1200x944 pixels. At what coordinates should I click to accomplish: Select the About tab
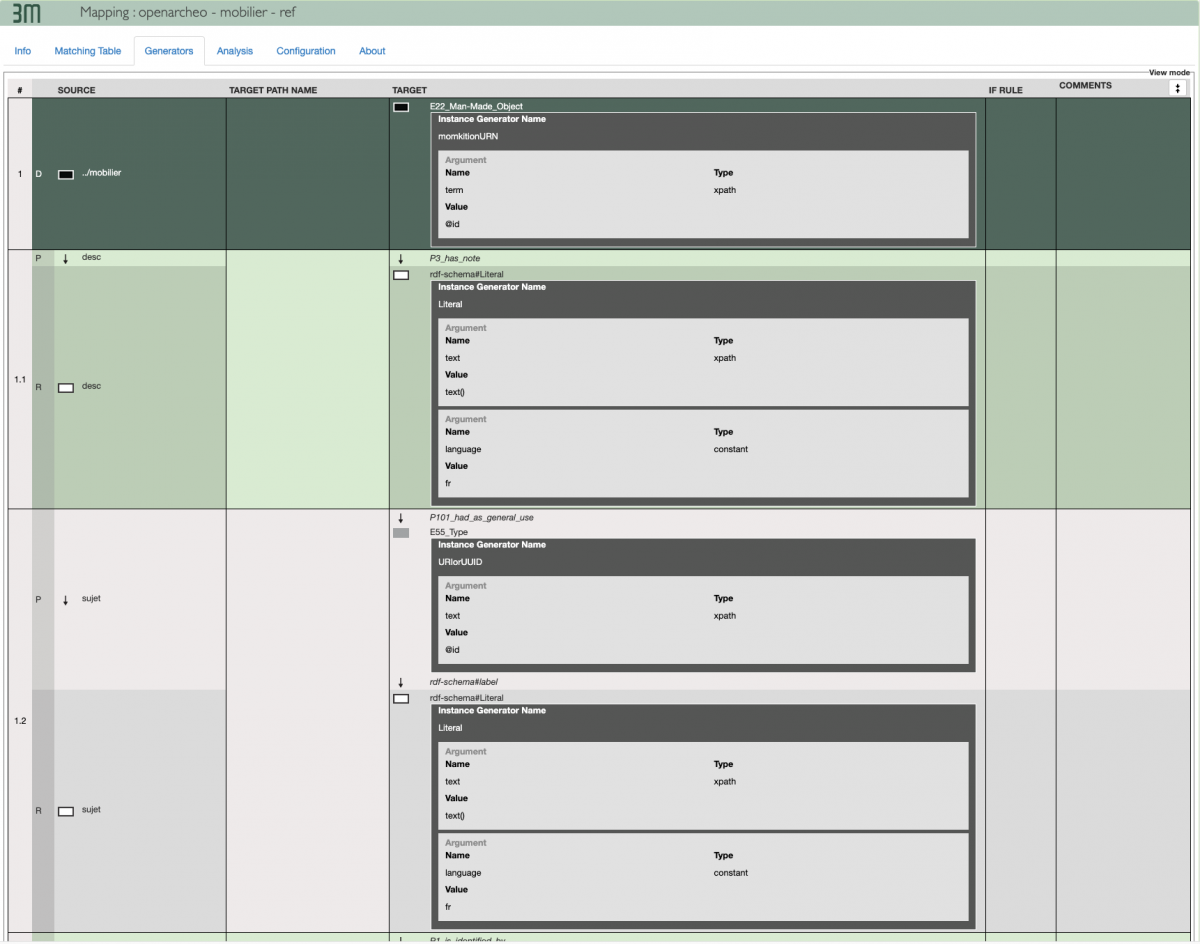pyautogui.click(x=372, y=51)
